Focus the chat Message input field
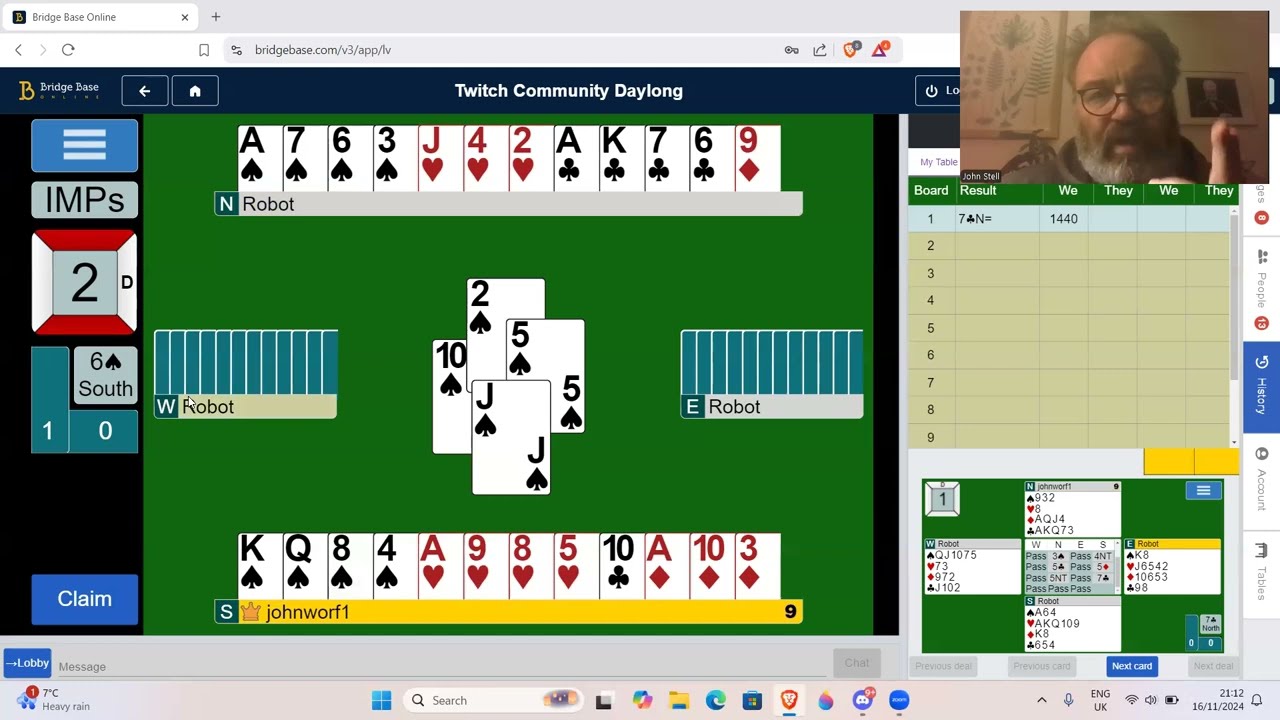The width and height of the screenshot is (1280, 720). click(440, 666)
